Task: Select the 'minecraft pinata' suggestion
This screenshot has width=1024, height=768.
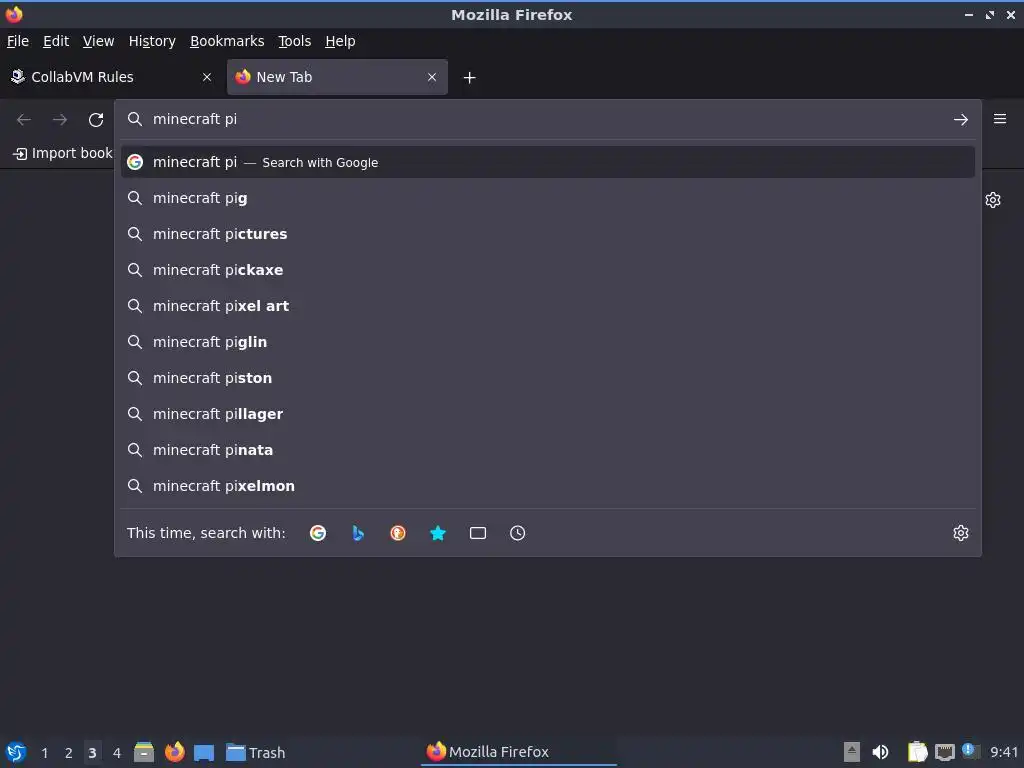Action: pyautogui.click(x=548, y=449)
